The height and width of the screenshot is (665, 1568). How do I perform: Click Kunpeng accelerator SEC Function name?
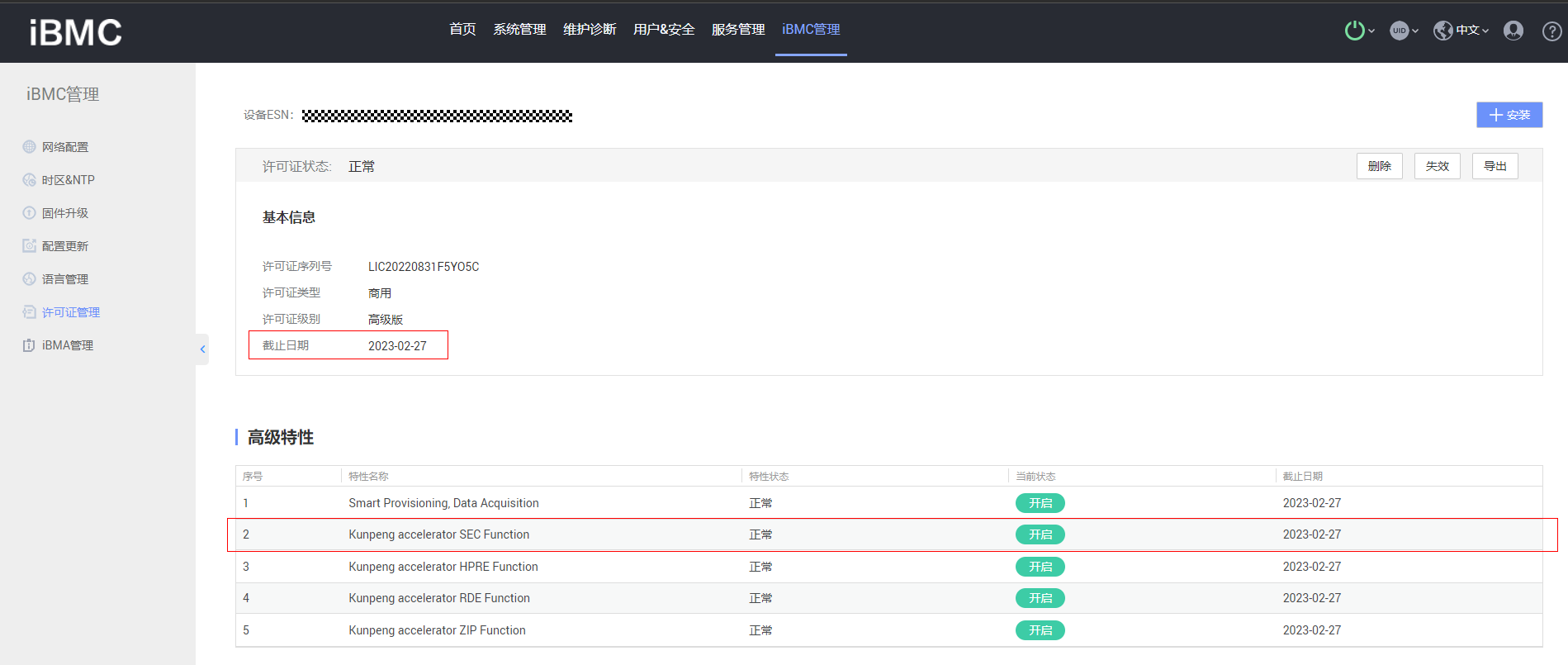439,534
